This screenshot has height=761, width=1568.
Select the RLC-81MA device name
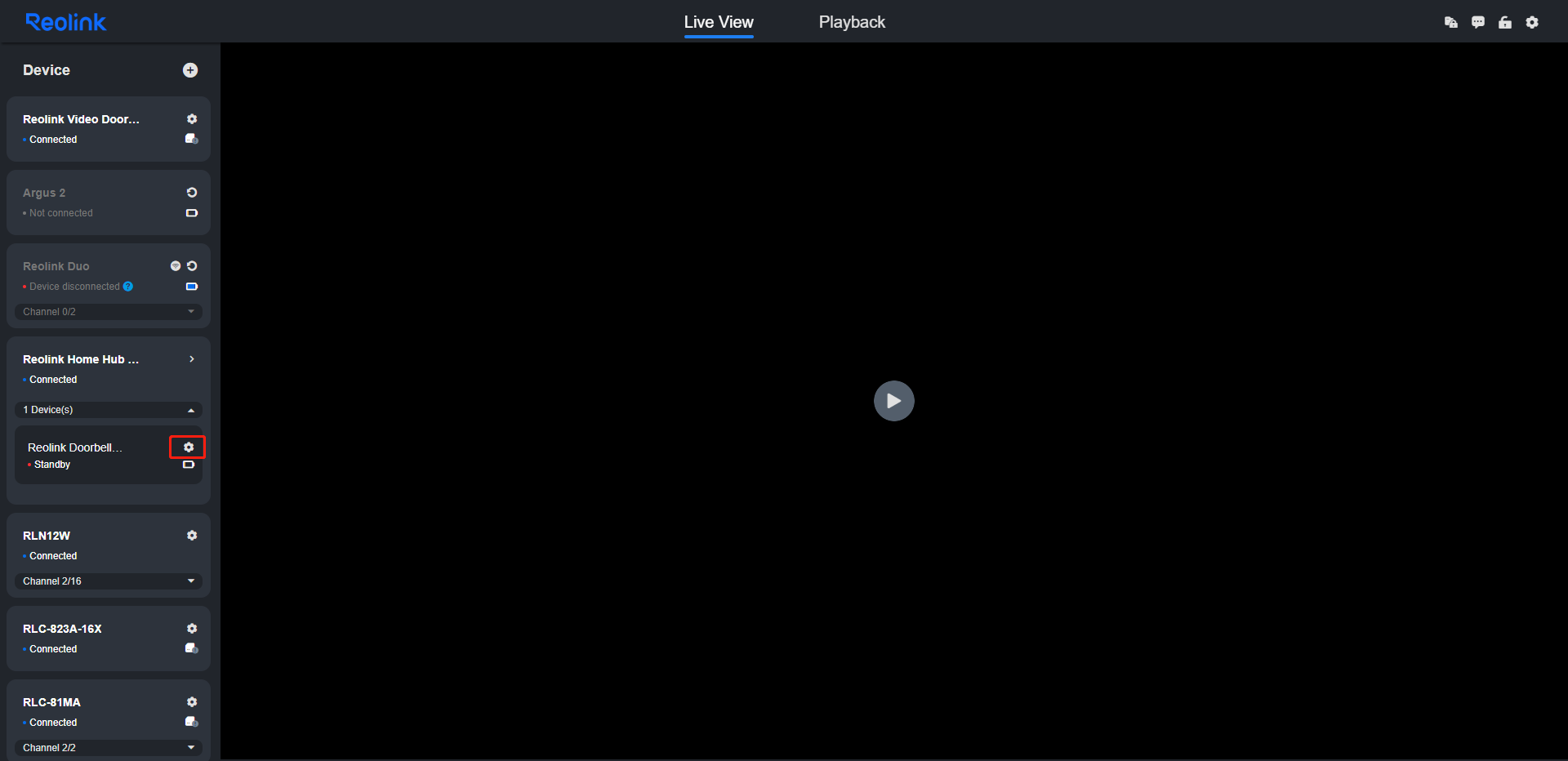(x=51, y=702)
